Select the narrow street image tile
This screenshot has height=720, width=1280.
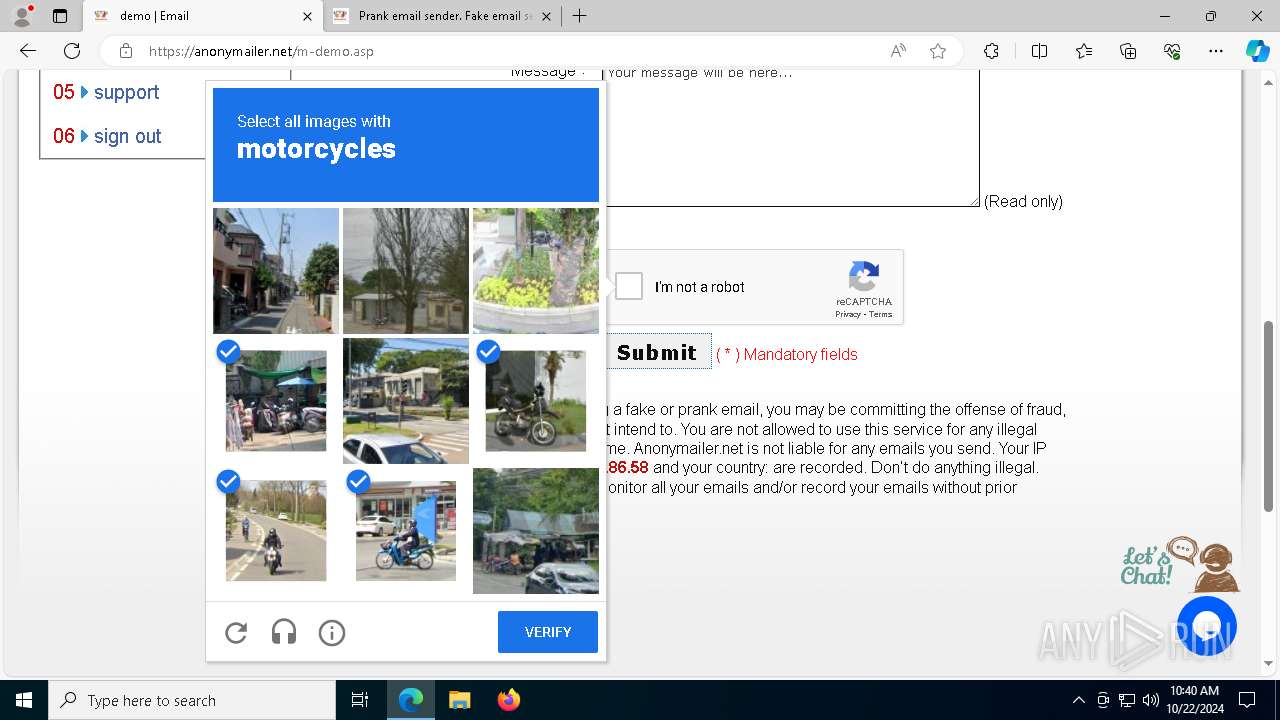click(x=276, y=271)
